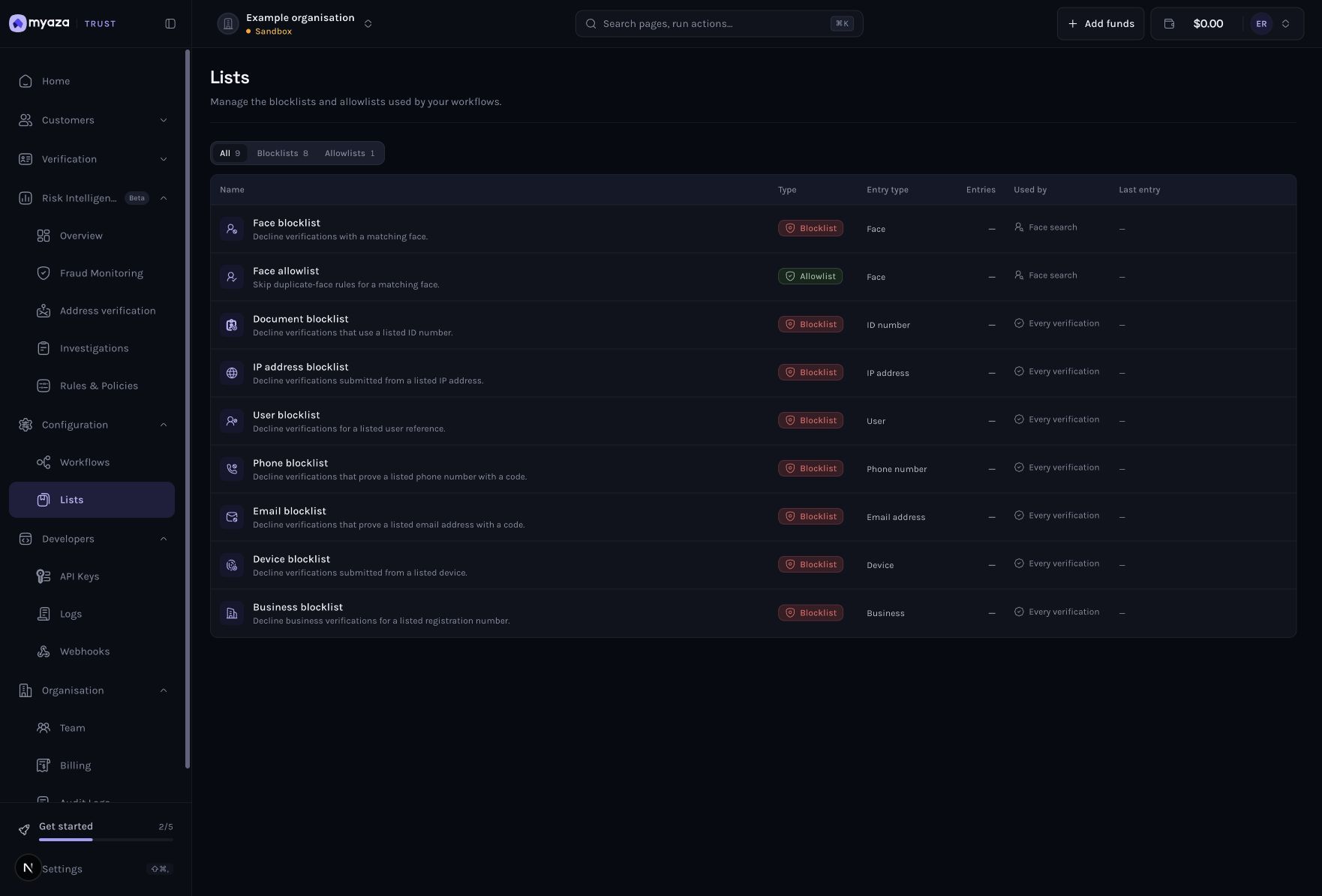Click the rocket icon next to Get started
The height and width of the screenshot is (896, 1322).
point(24,829)
